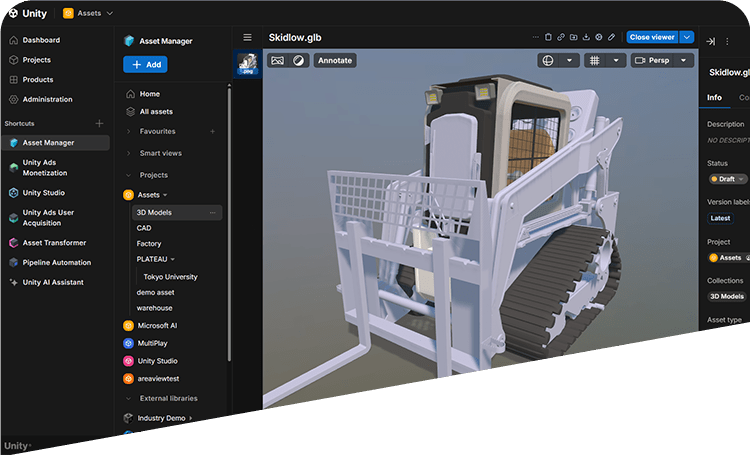
Task: Toggle the Assets project dropdown arrow
Action: tap(165, 195)
